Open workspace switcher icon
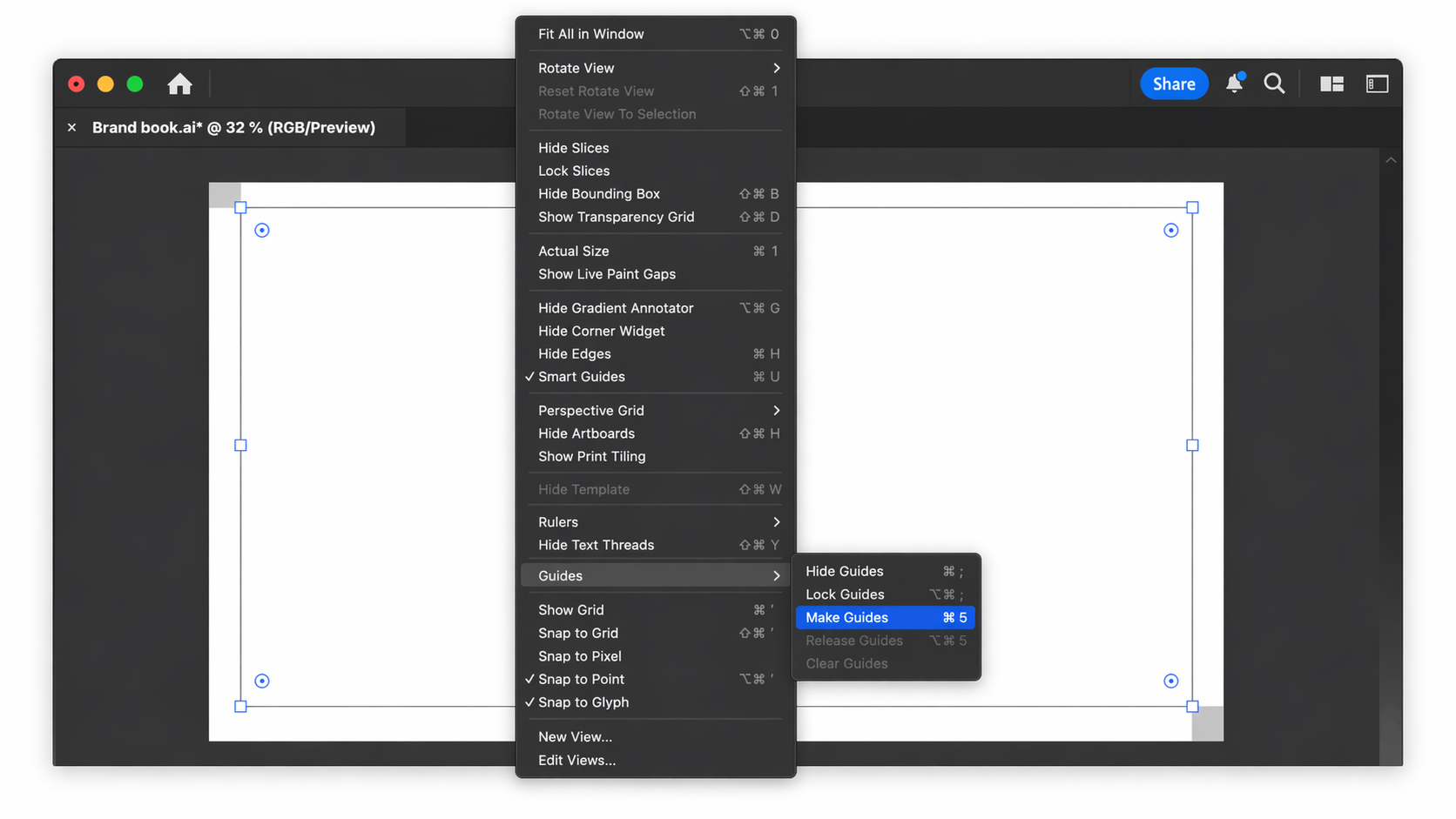Screen dimensions: 1456x819 click(1377, 84)
